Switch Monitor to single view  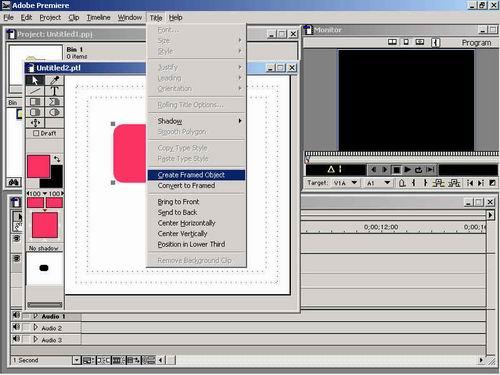click(x=406, y=42)
